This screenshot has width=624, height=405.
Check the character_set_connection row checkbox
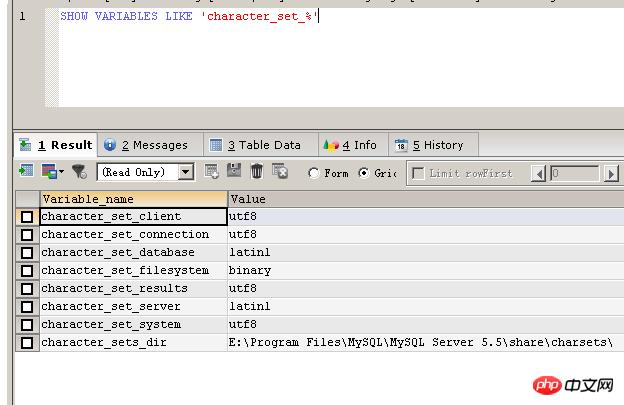[x=27, y=235]
